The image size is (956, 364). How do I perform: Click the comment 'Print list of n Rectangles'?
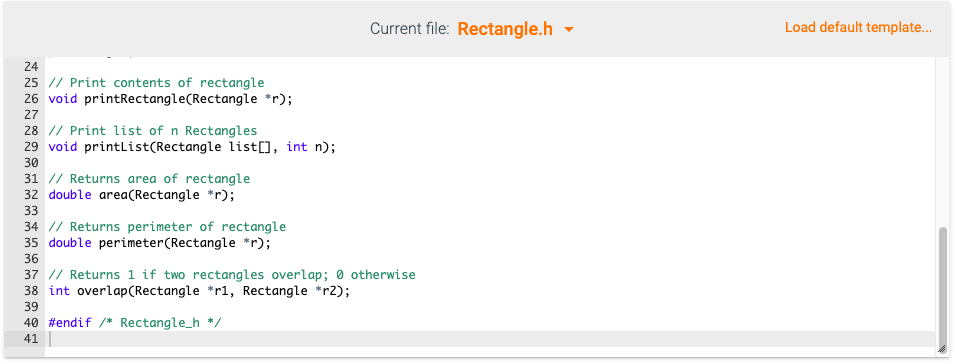coord(152,131)
